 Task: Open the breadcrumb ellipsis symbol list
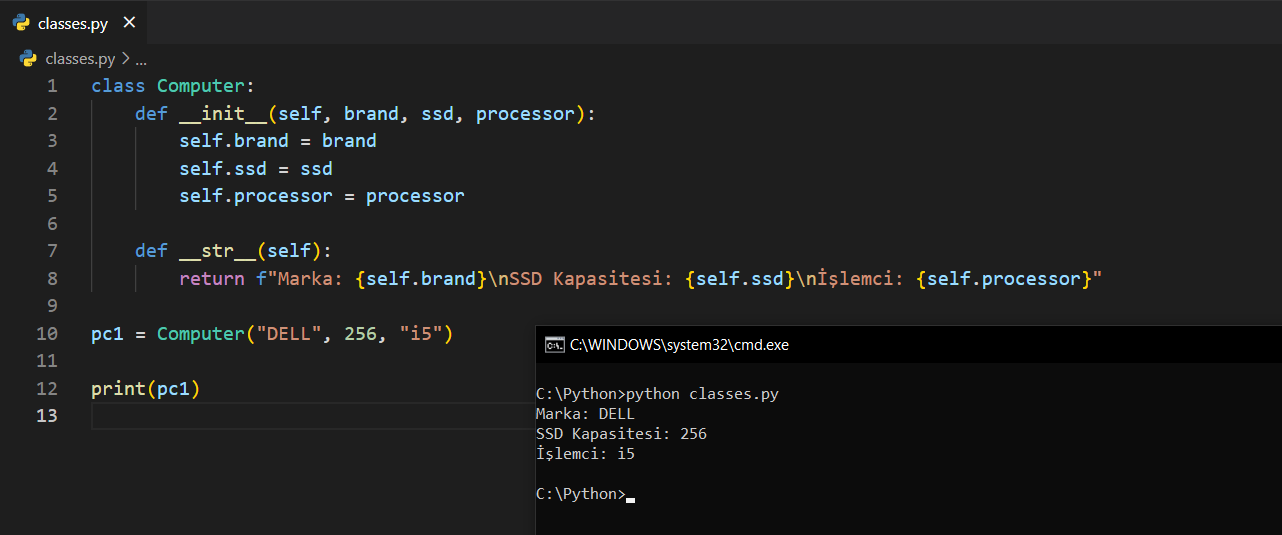(x=141, y=59)
